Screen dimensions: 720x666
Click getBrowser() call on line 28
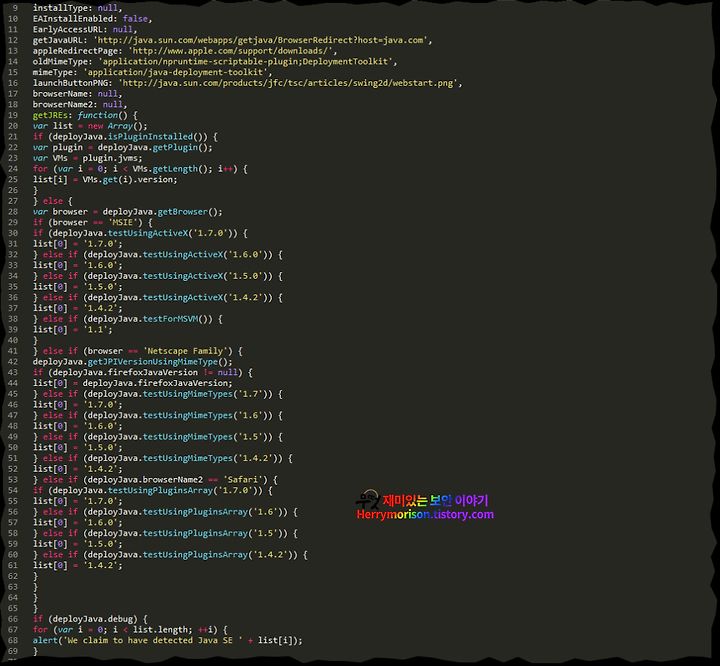click(x=190, y=212)
